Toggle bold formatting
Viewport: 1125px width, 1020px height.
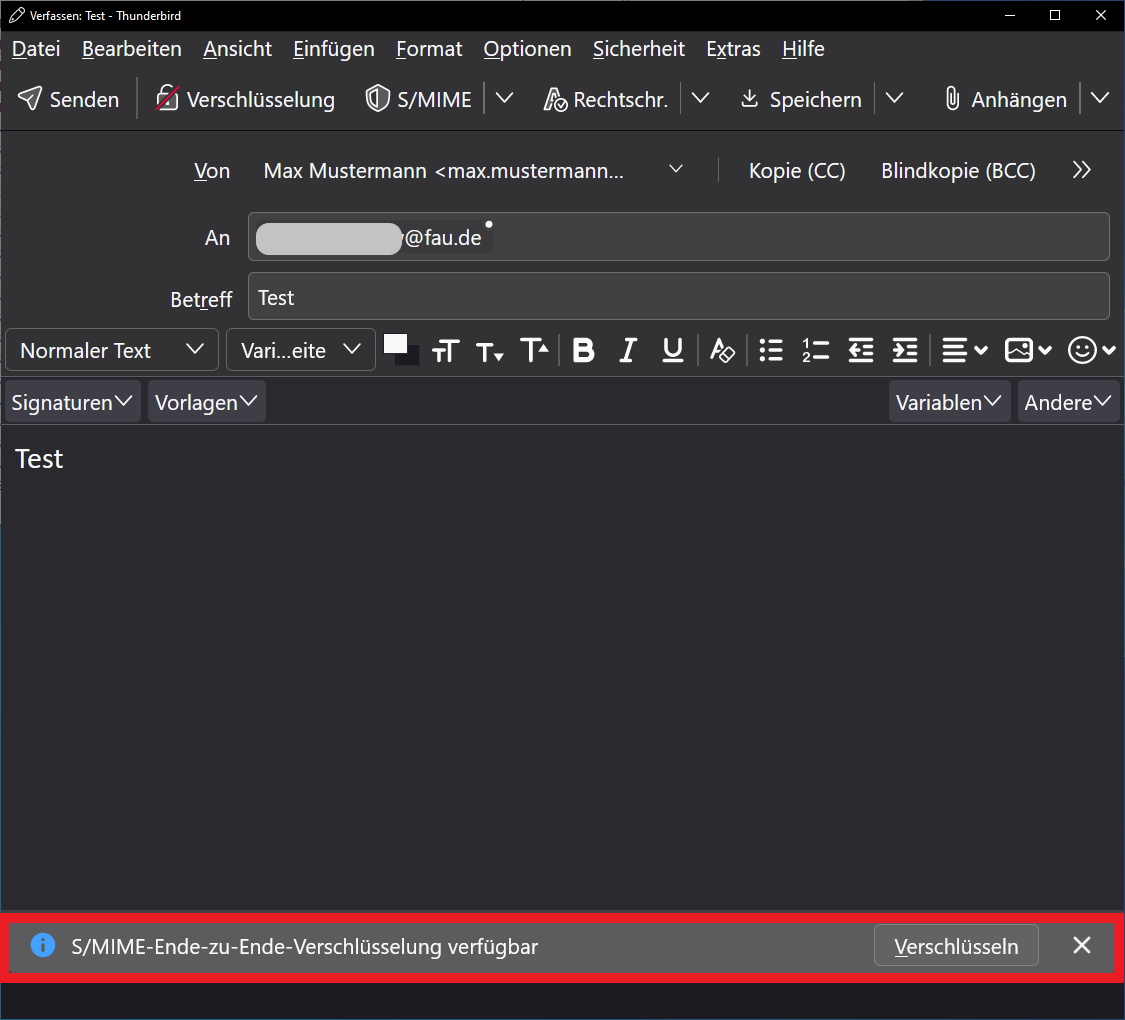583,350
